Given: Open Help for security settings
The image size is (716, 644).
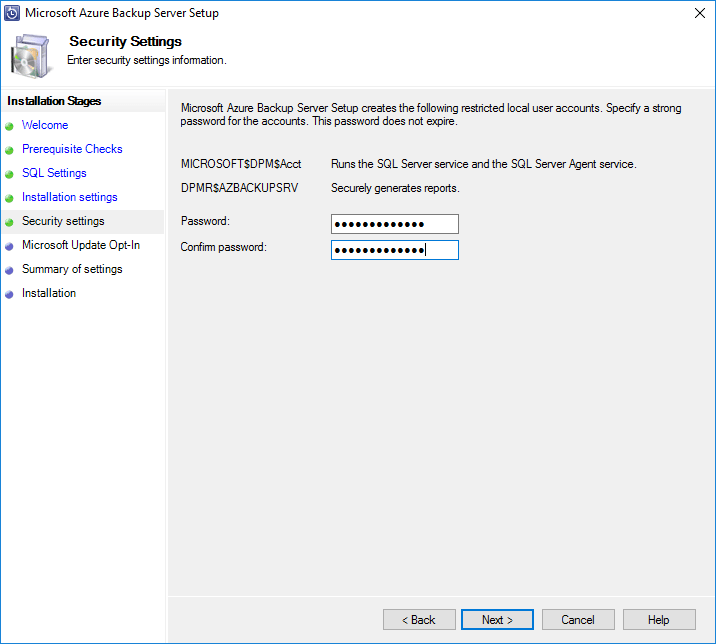Looking at the screenshot, I should 659,620.
